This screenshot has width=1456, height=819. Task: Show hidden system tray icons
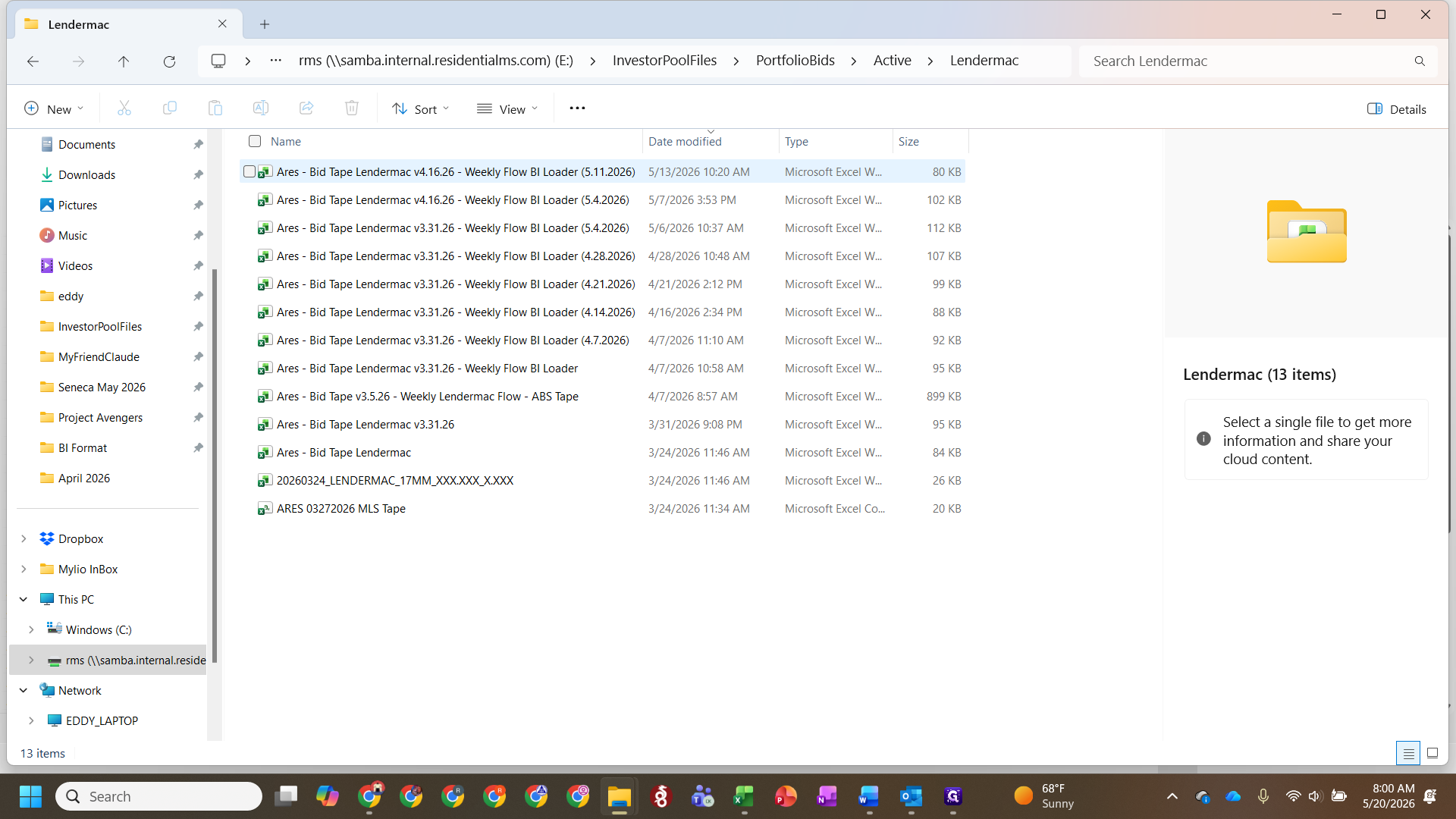pyautogui.click(x=1172, y=796)
